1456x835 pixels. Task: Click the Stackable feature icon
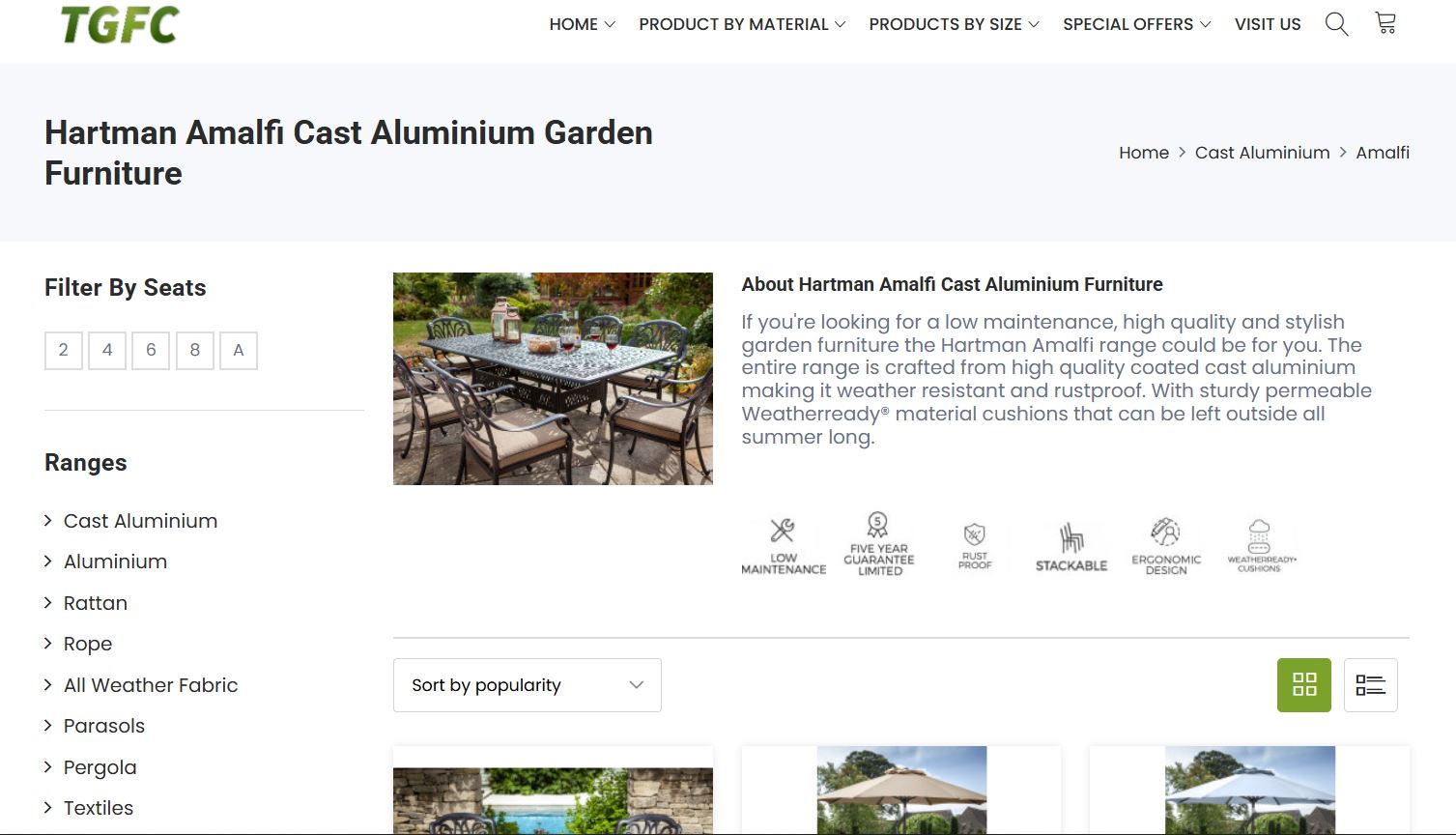1071,548
